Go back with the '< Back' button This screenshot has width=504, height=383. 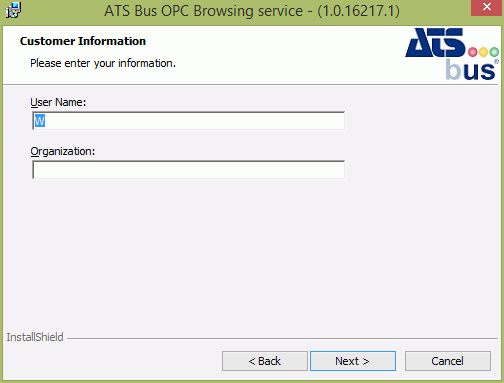tap(265, 361)
